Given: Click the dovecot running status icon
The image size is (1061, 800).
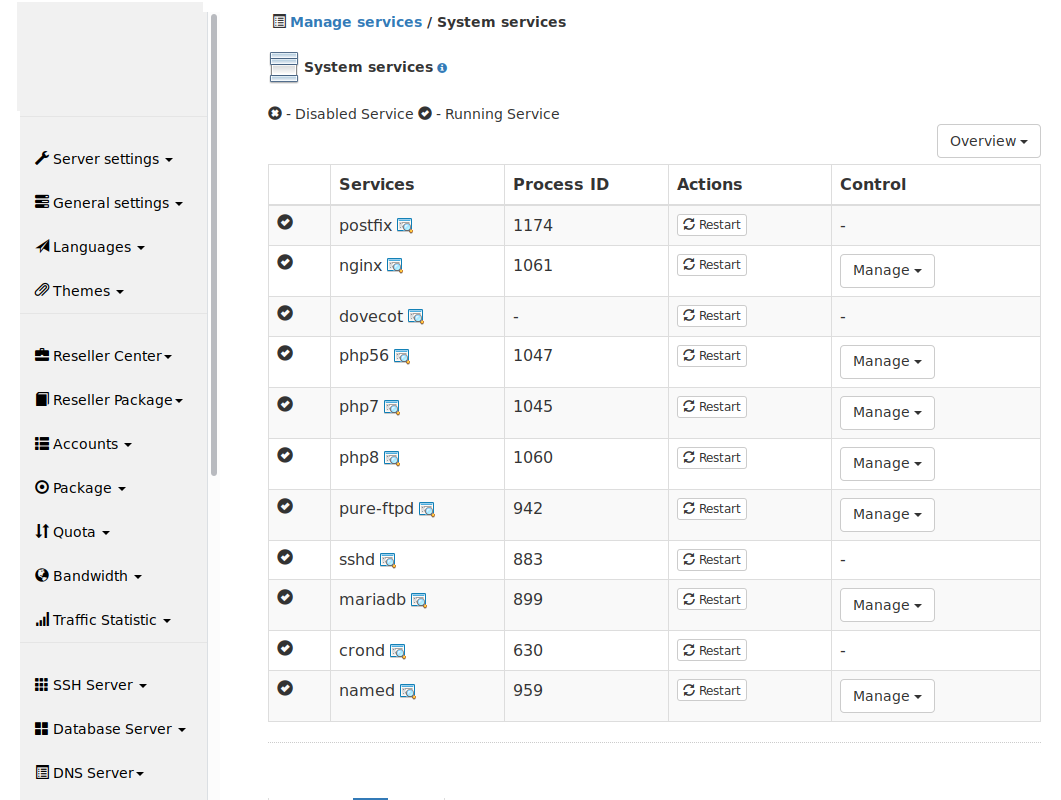Looking at the screenshot, I should (x=285, y=313).
